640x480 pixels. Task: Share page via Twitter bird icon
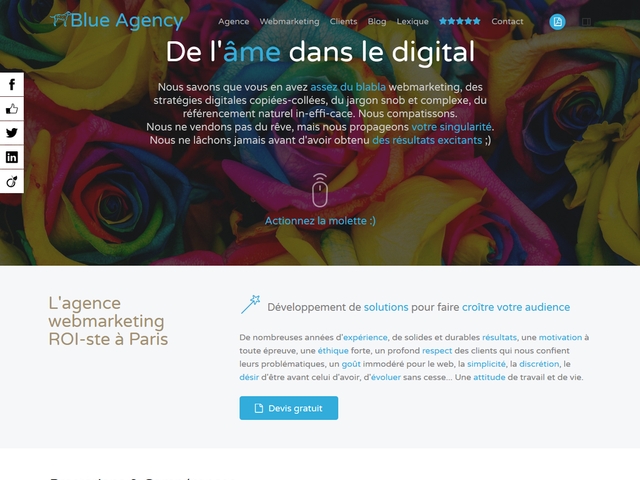12,133
